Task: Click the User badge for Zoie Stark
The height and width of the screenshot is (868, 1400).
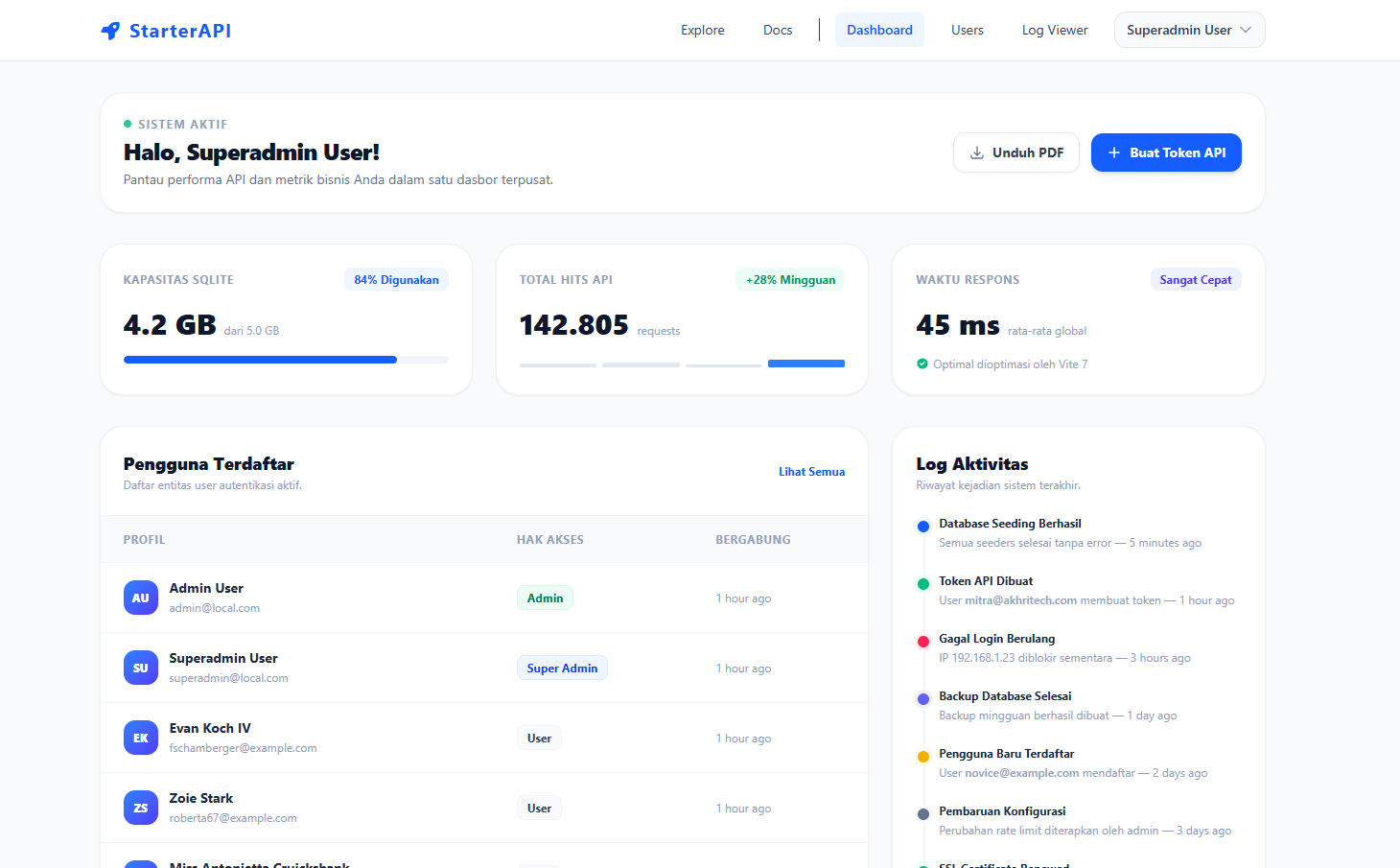Action: (539, 808)
